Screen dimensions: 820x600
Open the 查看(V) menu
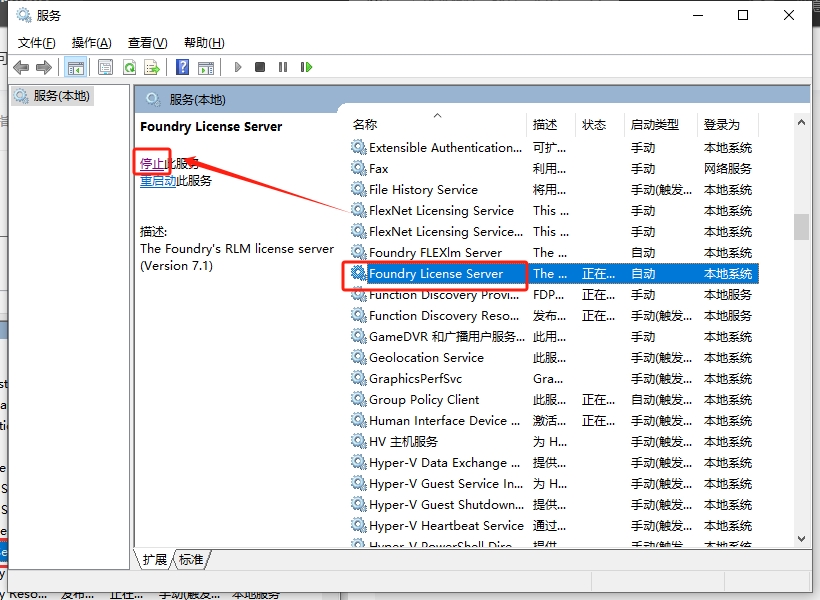click(x=147, y=42)
